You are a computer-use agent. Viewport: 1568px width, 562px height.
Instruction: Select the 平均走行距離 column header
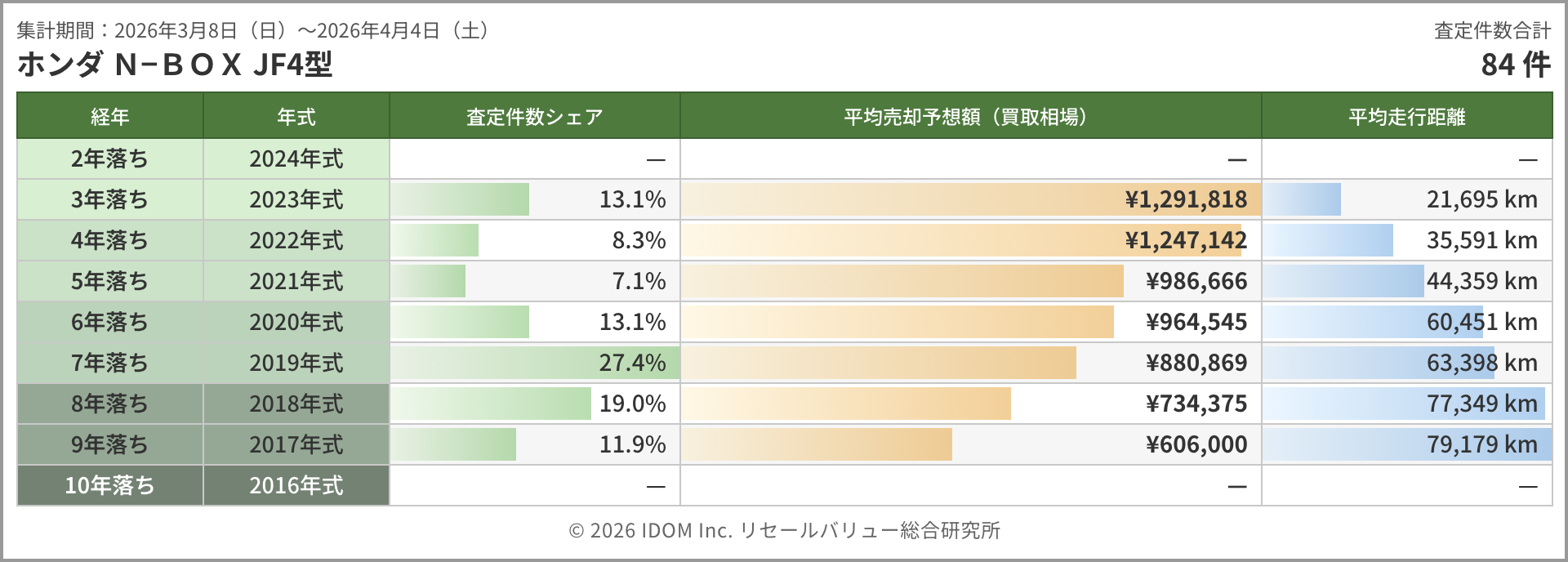pos(1406,117)
